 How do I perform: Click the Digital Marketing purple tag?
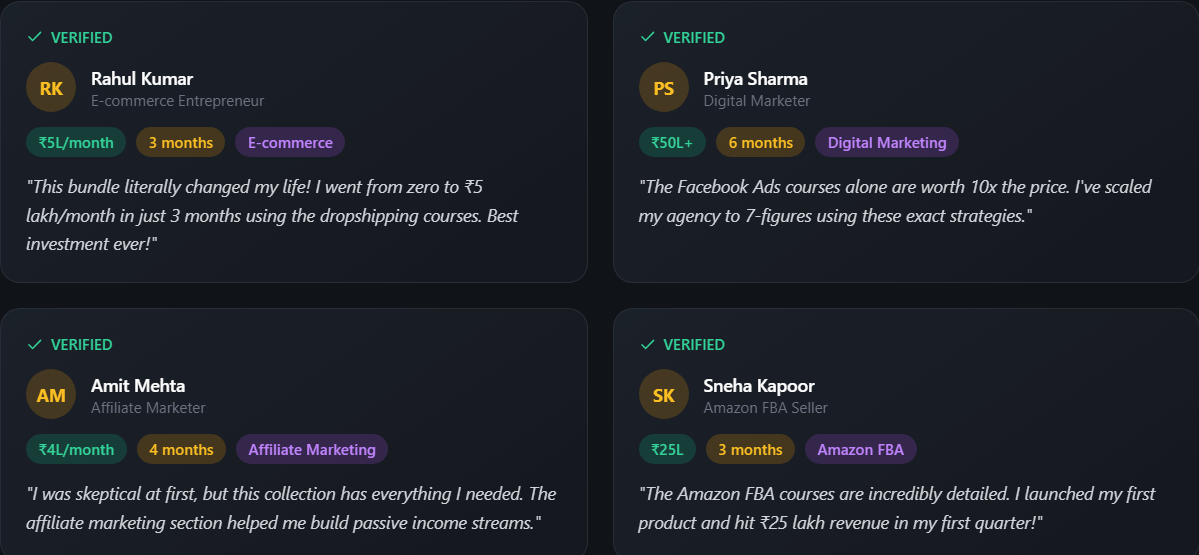[886, 142]
